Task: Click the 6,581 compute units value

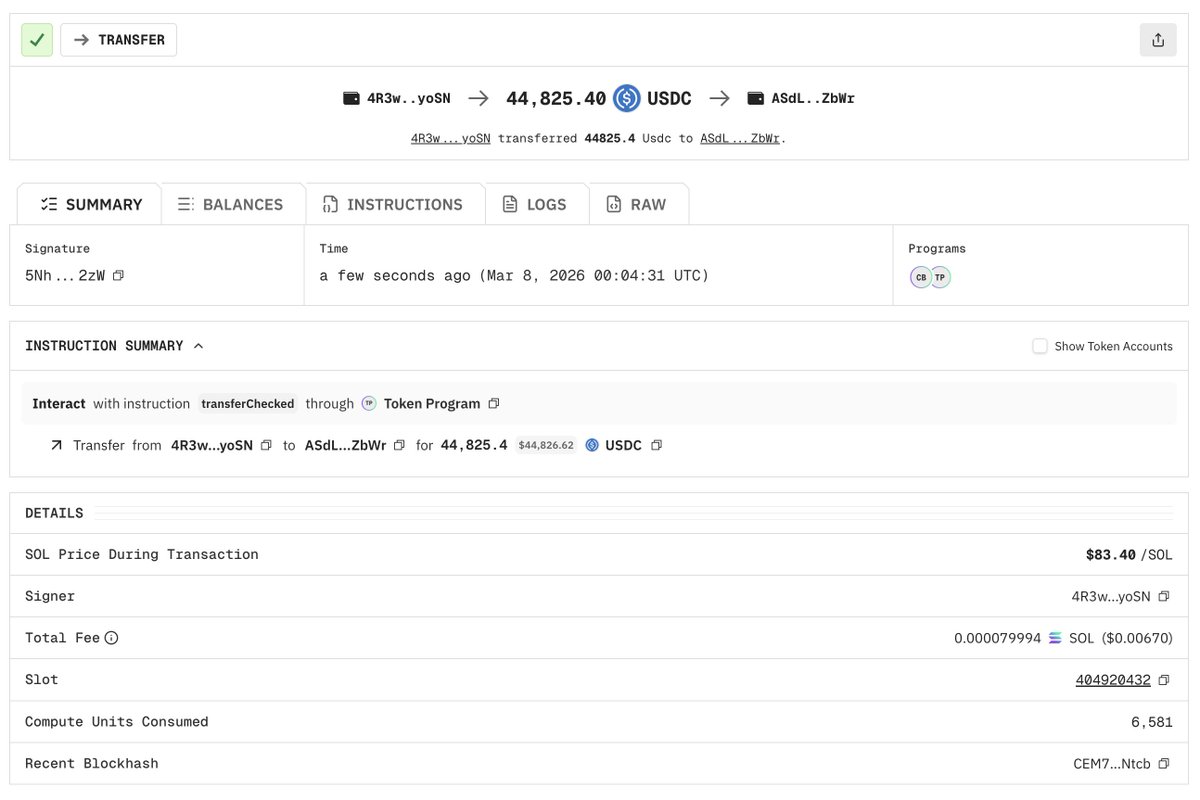Action: coord(1152,721)
